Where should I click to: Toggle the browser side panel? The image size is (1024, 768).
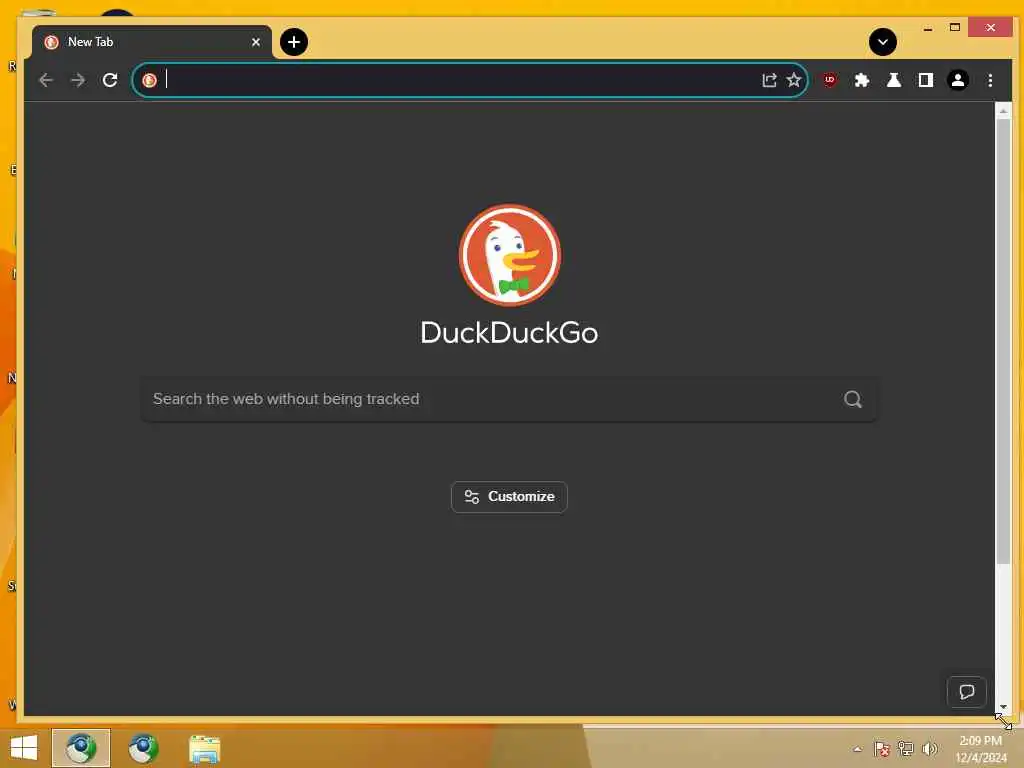tap(925, 80)
